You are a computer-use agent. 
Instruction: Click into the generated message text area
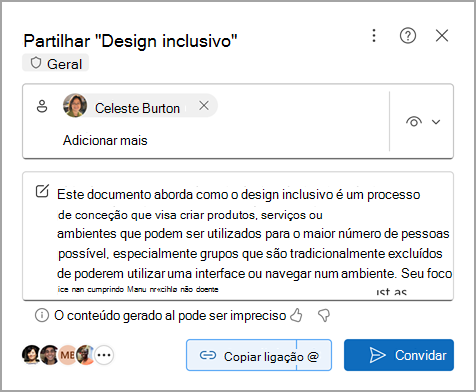238,236
